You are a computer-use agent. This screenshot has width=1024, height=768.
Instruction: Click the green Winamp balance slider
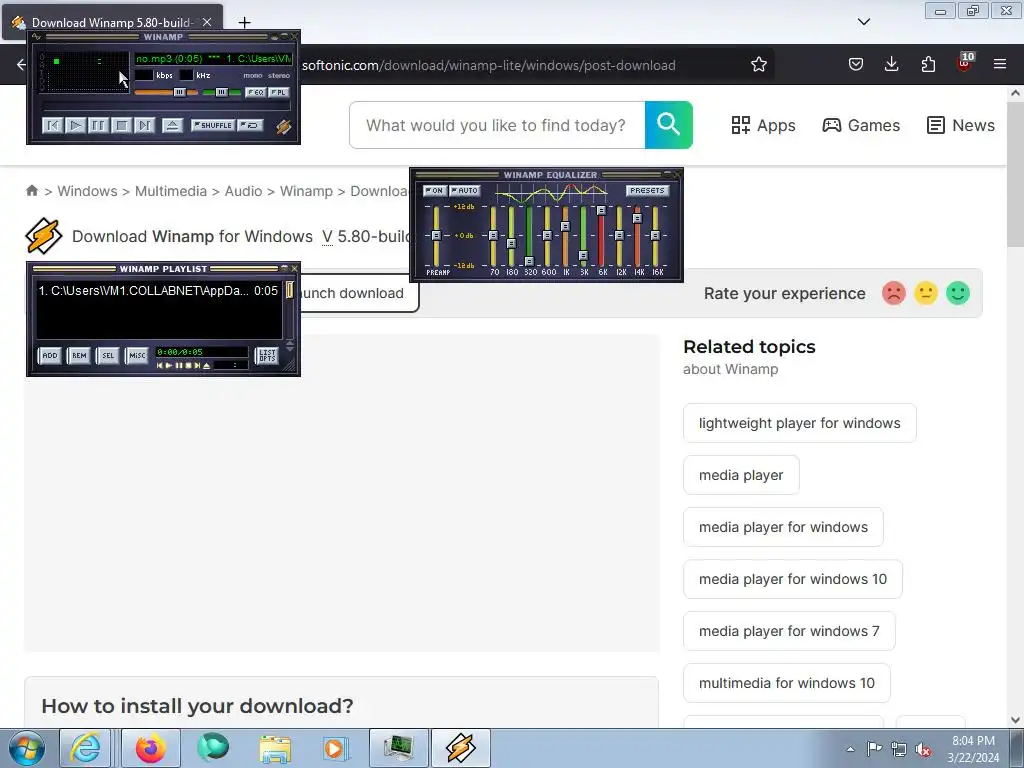[221, 92]
